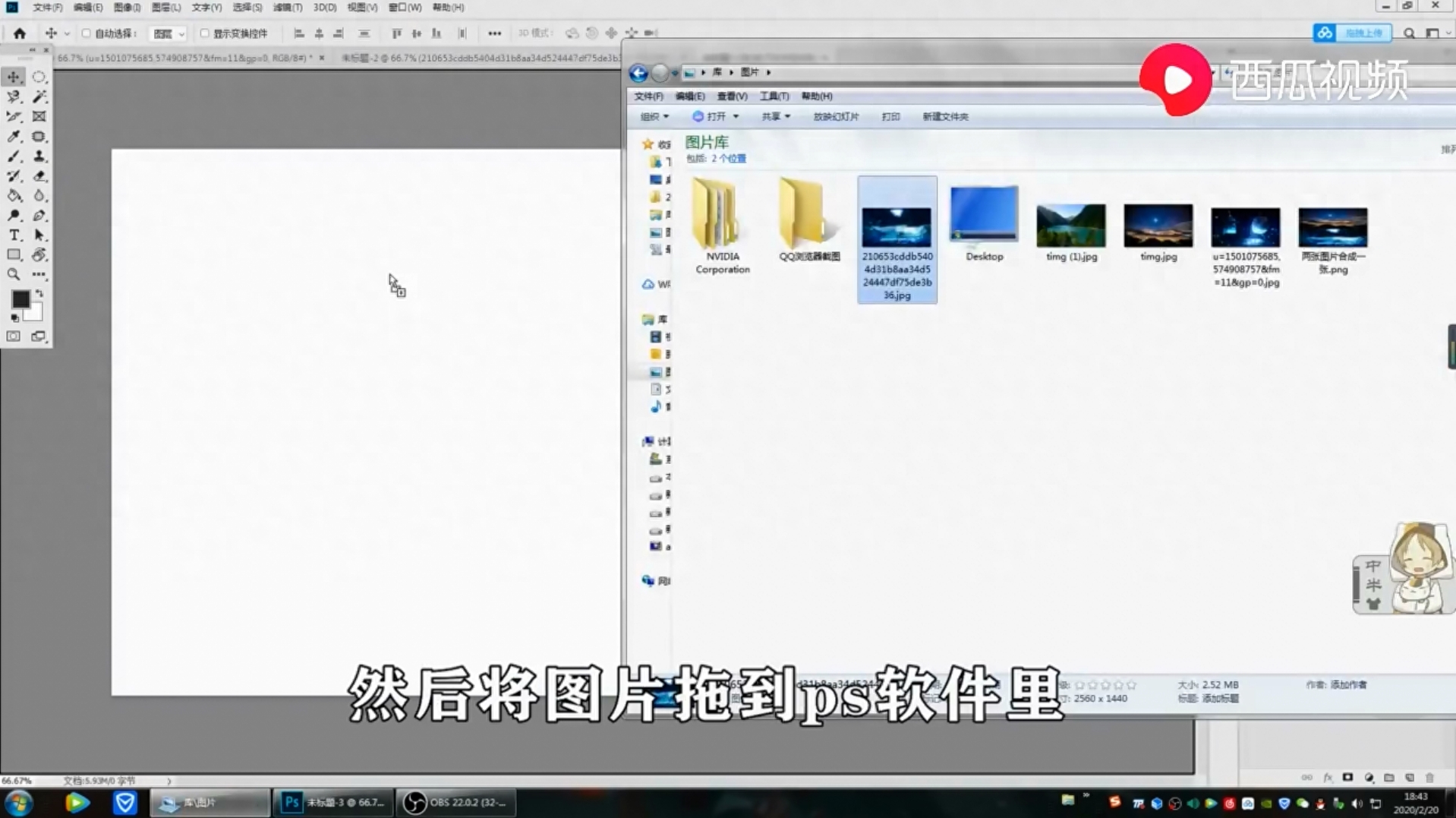This screenshot has height=818, width=1456.
Task: Click the Home icon in options bar
Action: [x=20, y=33]
